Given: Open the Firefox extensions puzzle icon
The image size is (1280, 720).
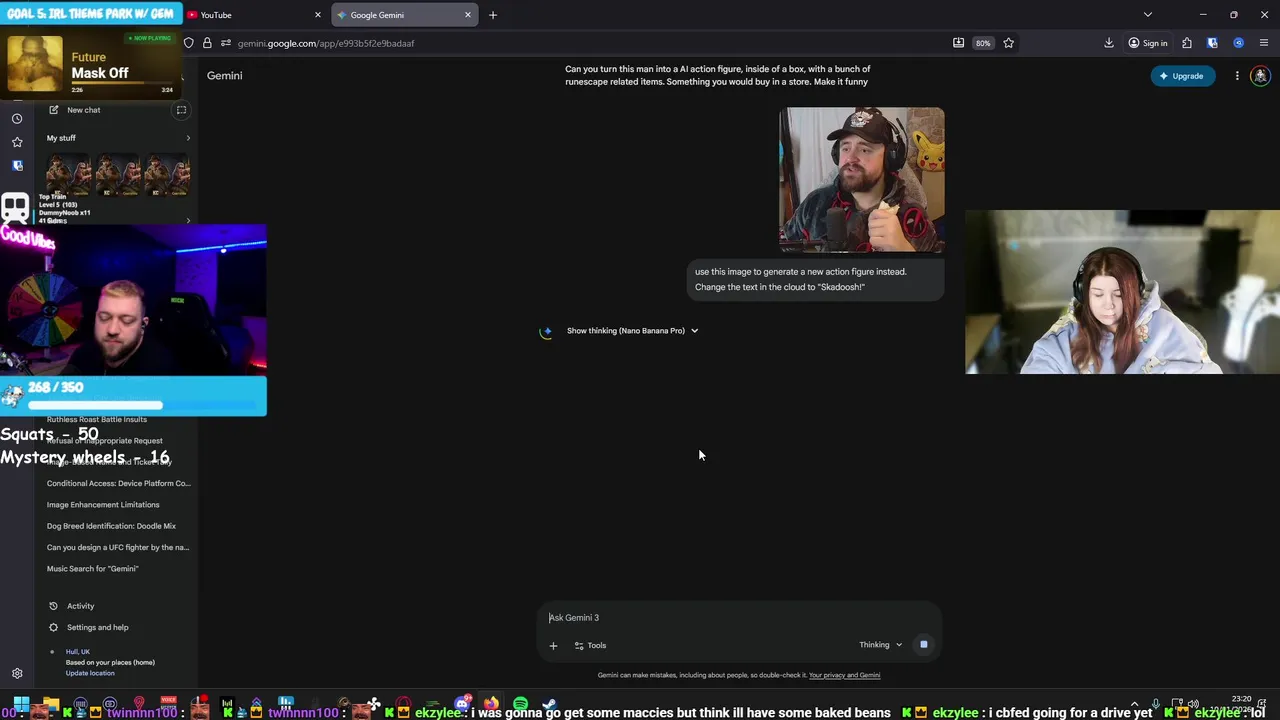Looking at the screenshot, I should click(1187, 43).
